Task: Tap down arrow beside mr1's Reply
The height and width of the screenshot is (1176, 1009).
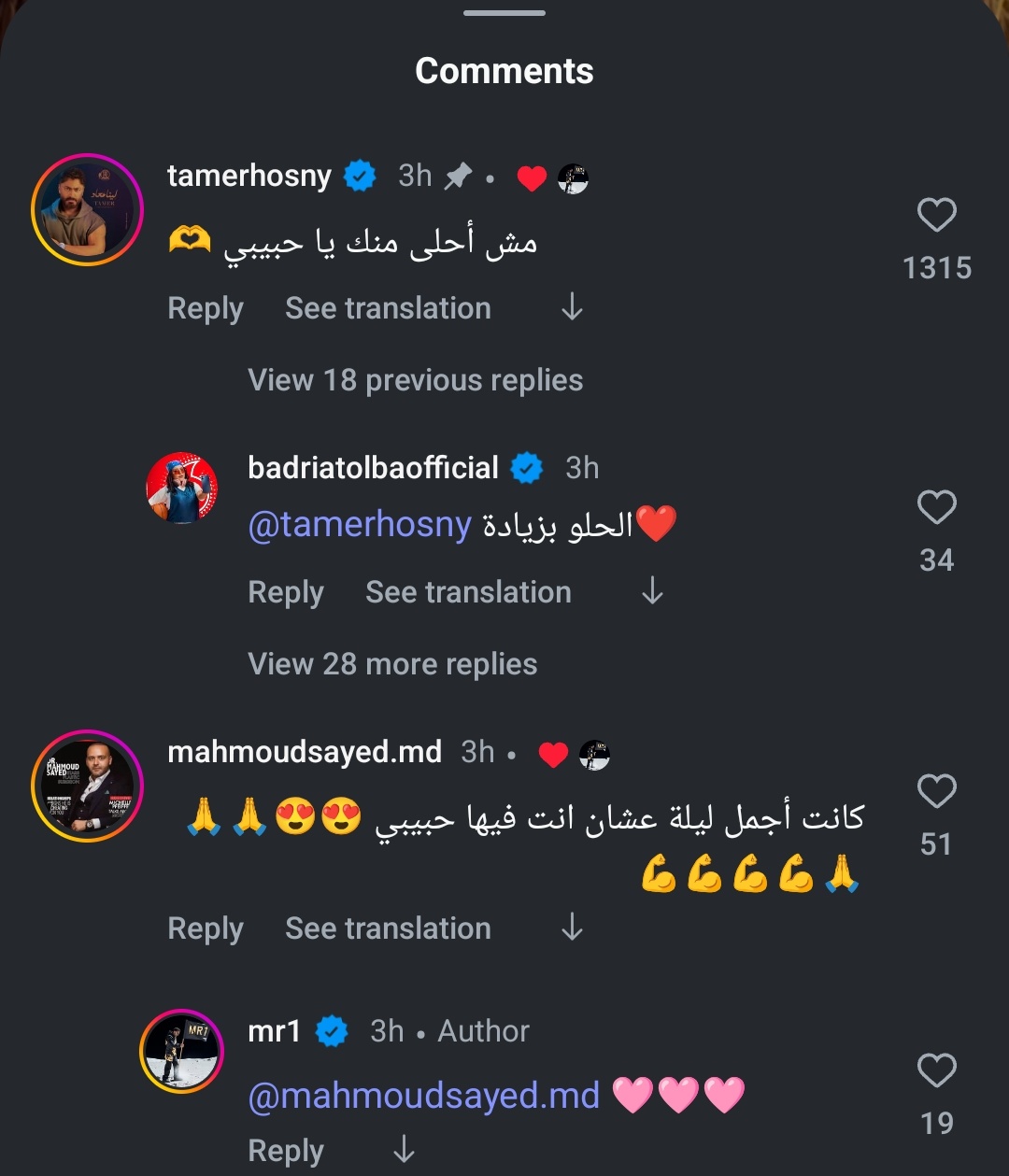Action: pyautogui.click(x=404, y=1149)
